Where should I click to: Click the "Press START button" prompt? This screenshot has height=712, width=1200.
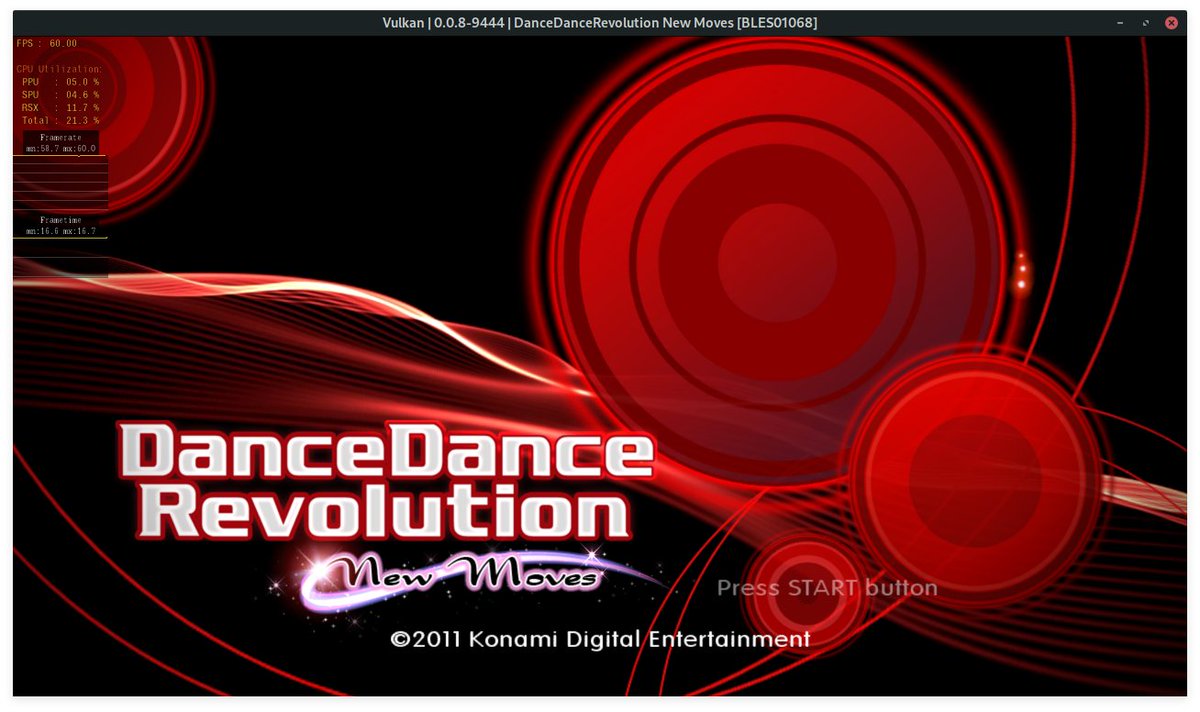[x=827, y=588]
